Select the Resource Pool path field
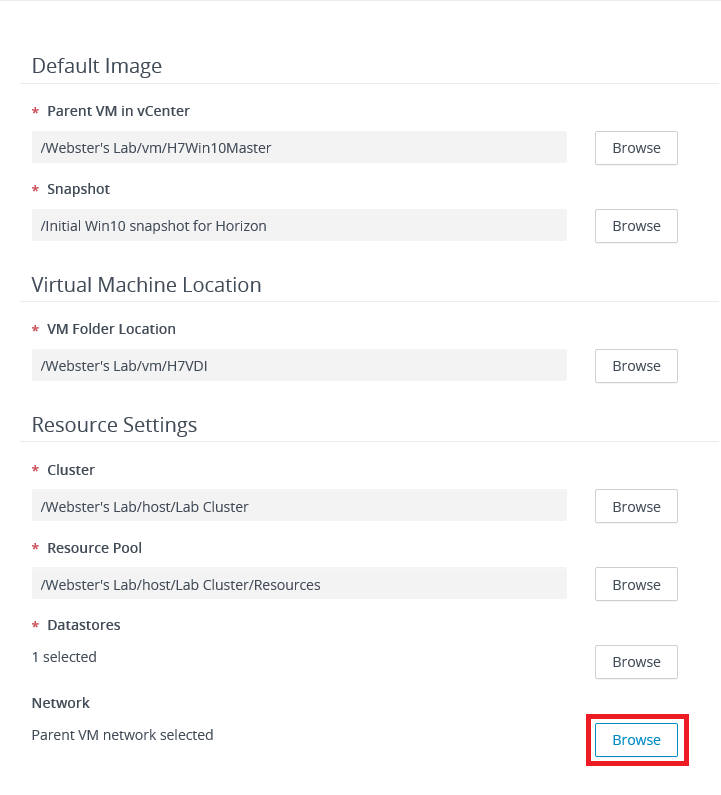Viewport: 721px width, 795px height. point(299,585)
